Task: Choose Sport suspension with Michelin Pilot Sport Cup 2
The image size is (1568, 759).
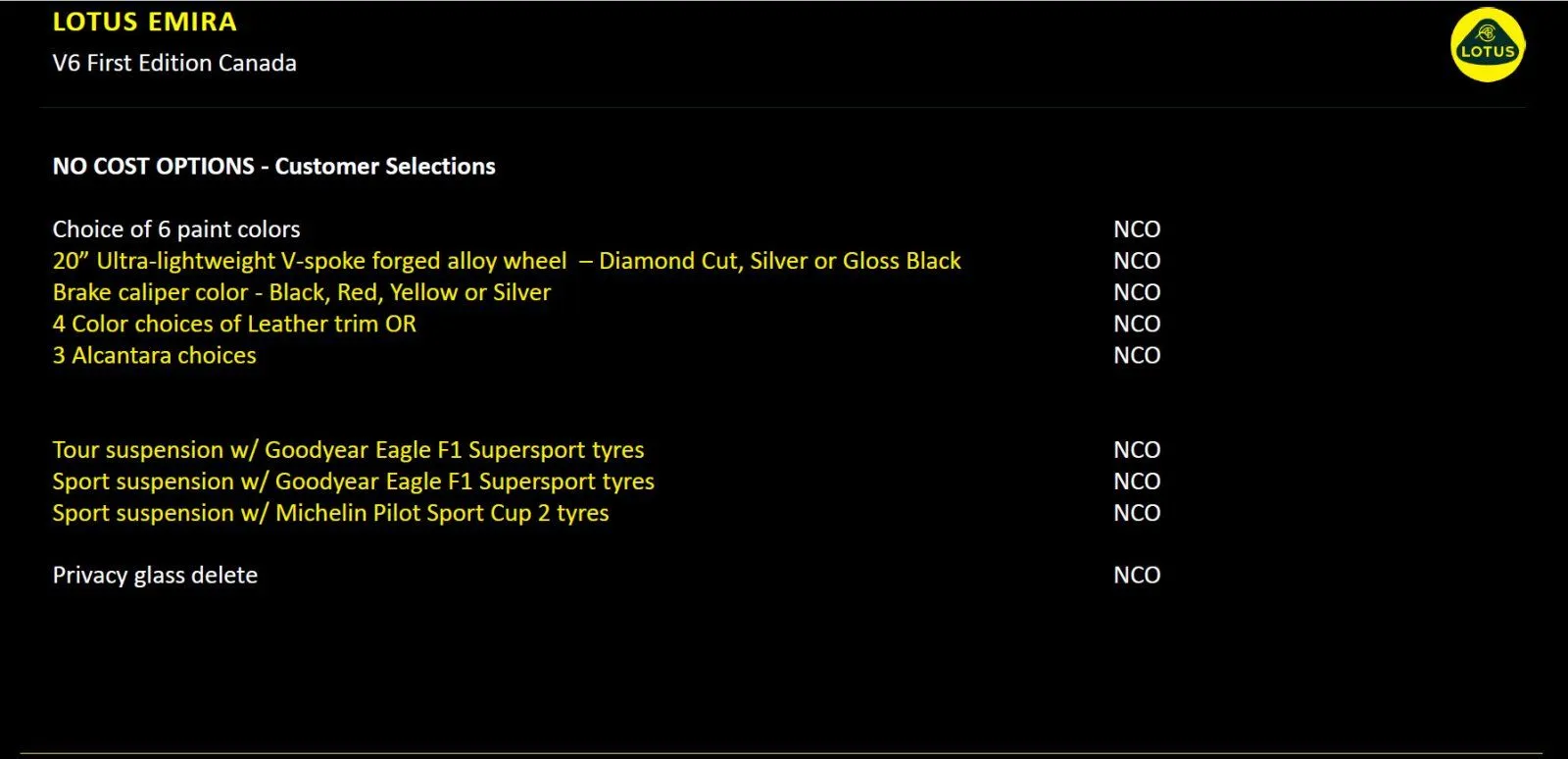Action: tap(330, 513)
